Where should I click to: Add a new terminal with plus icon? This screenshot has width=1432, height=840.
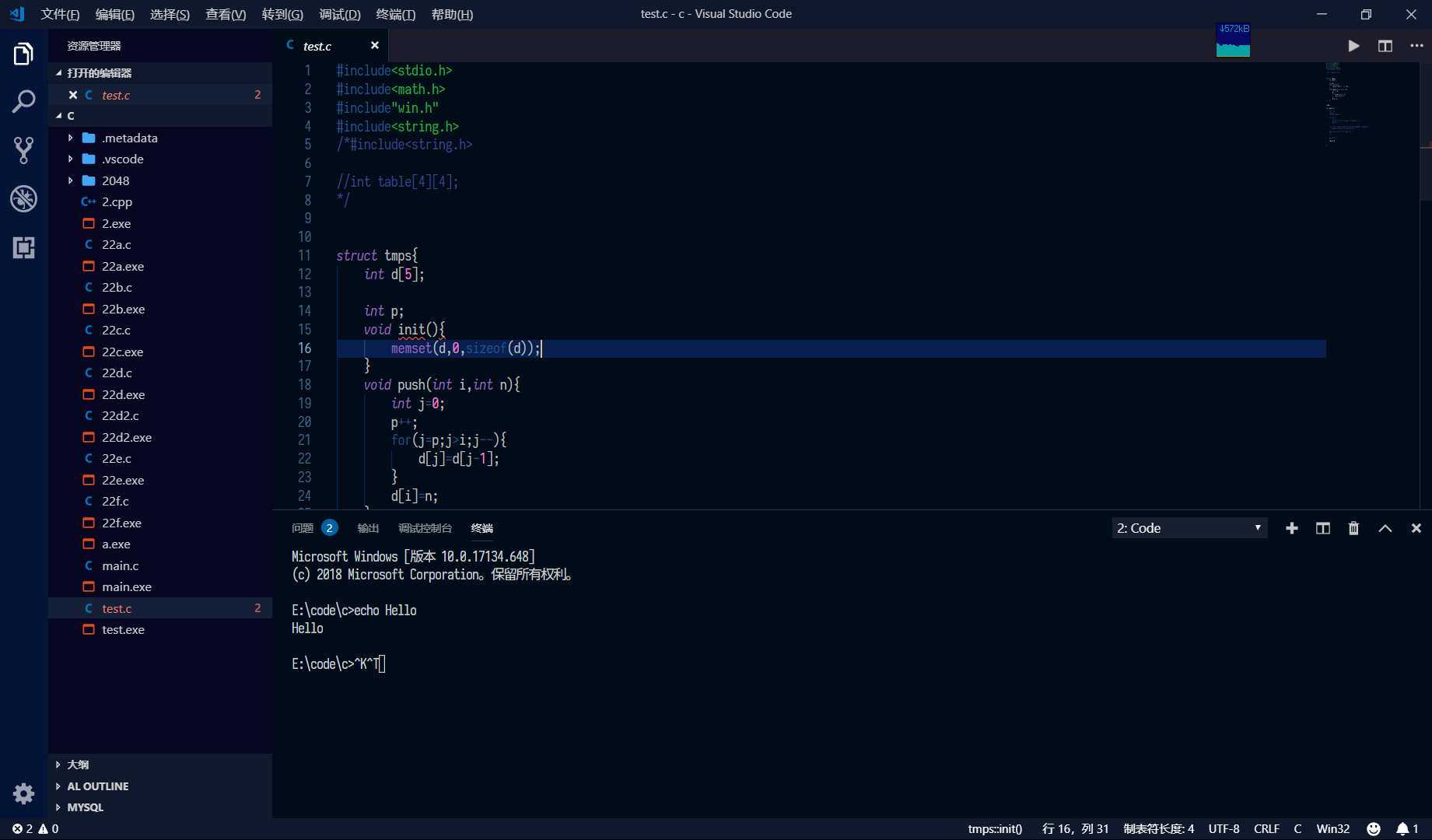click(x=1292, y=528)
